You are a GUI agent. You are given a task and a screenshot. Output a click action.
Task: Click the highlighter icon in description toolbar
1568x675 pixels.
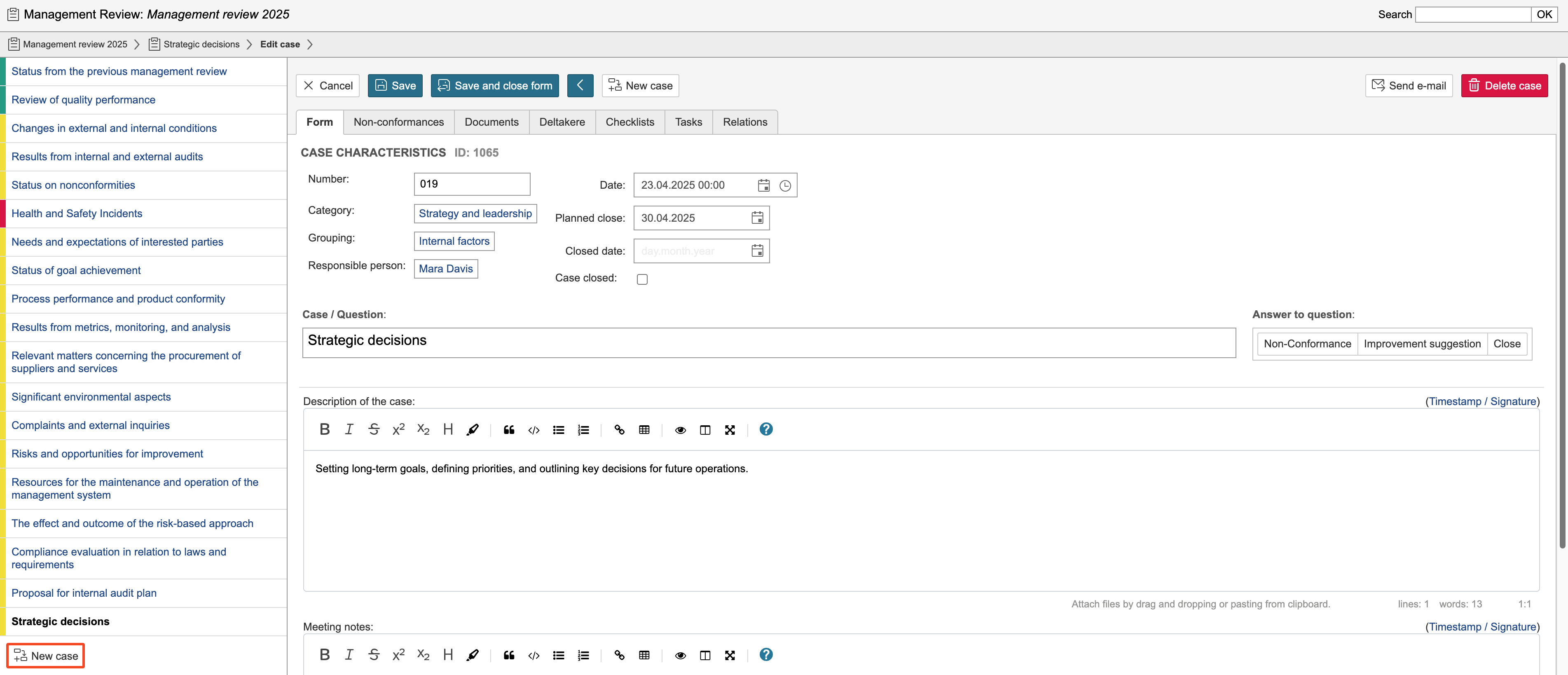click(473, 430)
